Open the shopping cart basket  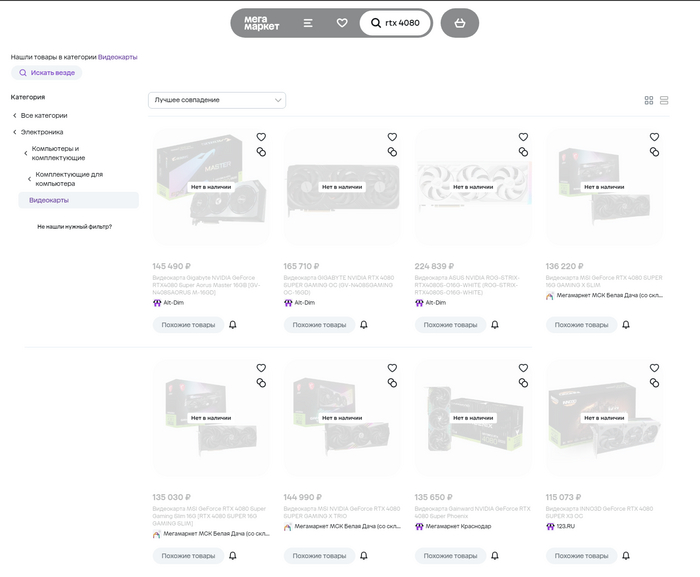459,23
